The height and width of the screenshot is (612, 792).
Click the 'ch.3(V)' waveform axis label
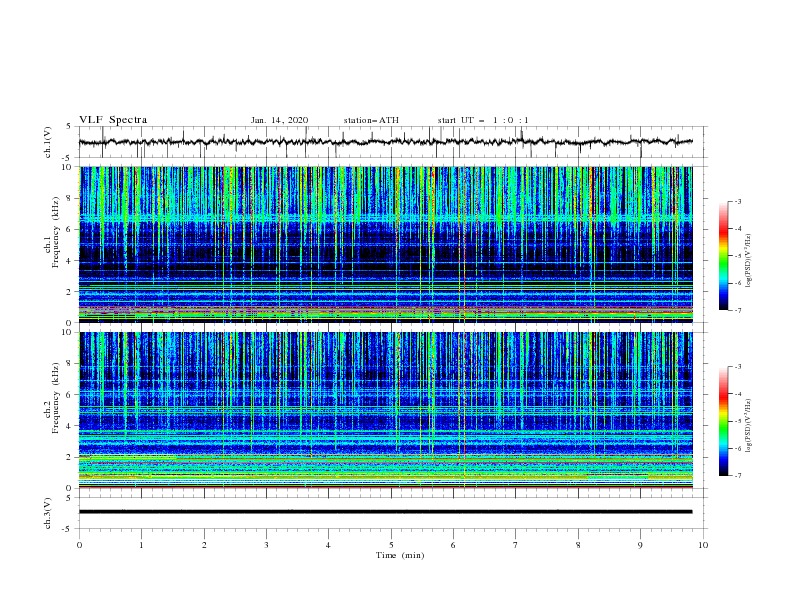(48, 513)
